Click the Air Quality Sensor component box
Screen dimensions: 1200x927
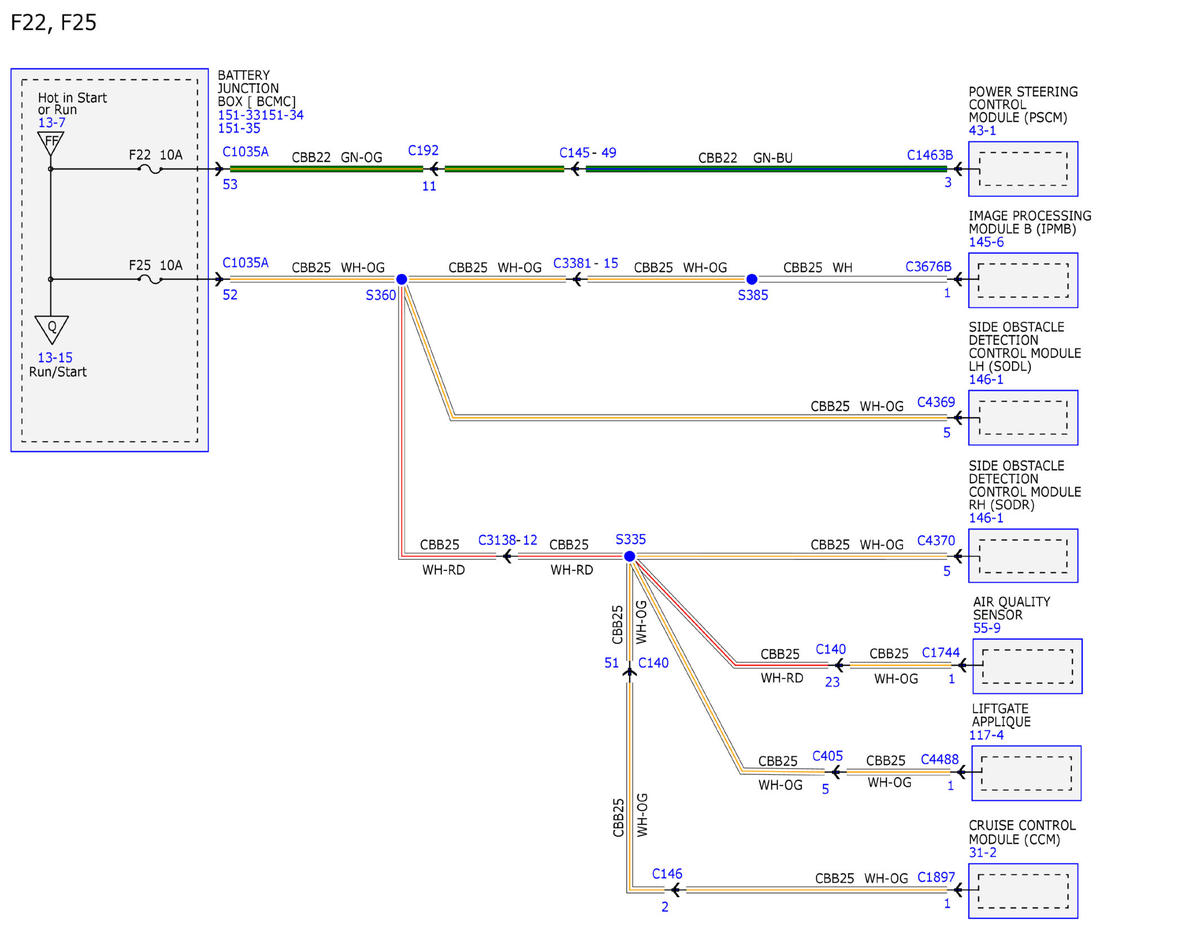tap(1027, 666)
